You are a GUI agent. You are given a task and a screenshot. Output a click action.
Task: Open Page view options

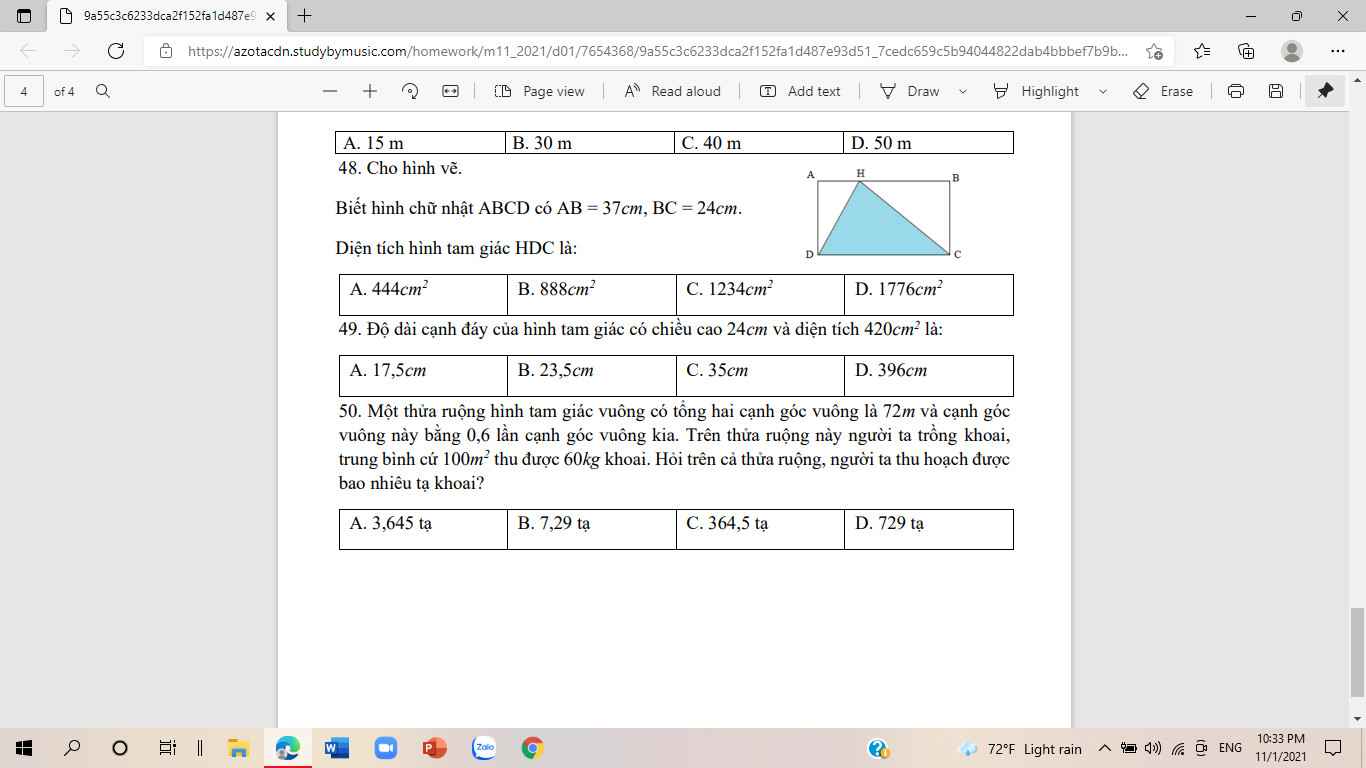click(540, 91)
